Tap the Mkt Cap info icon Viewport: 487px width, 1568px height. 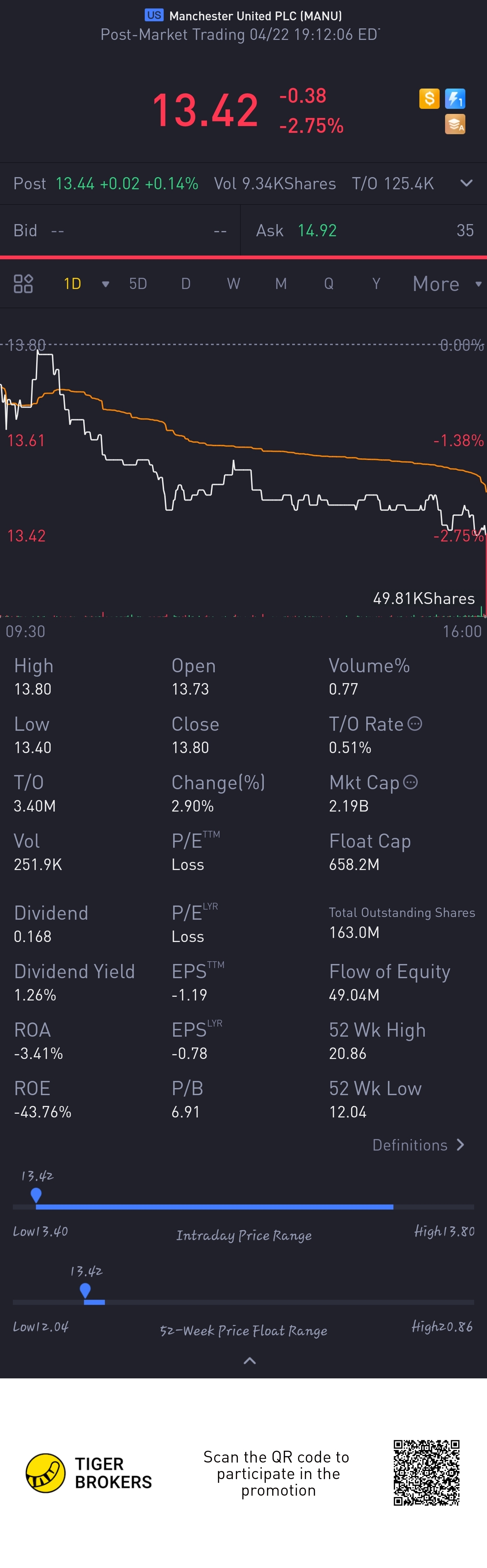(x=411, y=782)
